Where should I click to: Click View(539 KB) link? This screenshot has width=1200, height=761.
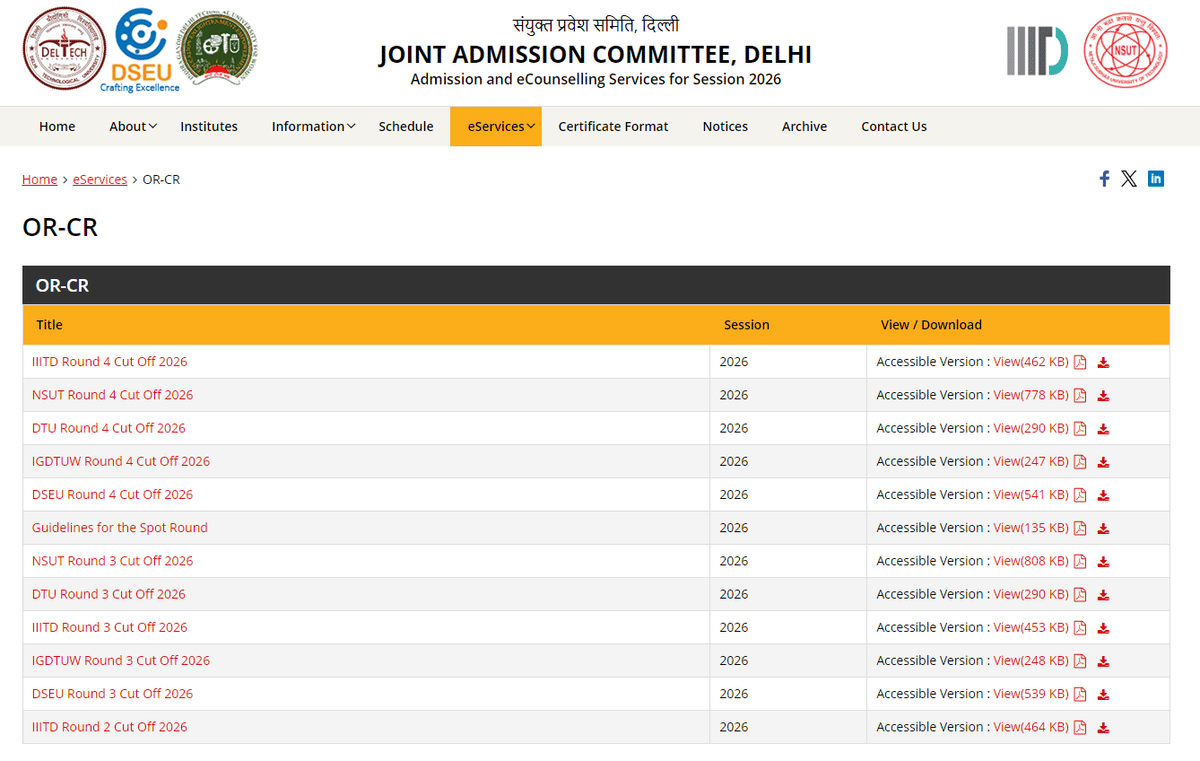tap(1031, 694)
